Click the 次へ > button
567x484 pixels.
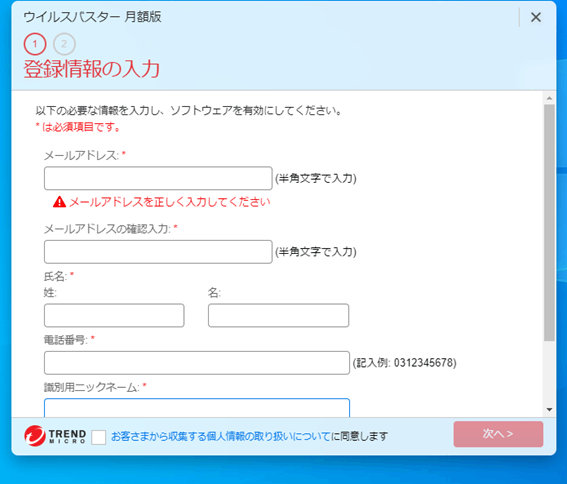[x=498, y=434]
